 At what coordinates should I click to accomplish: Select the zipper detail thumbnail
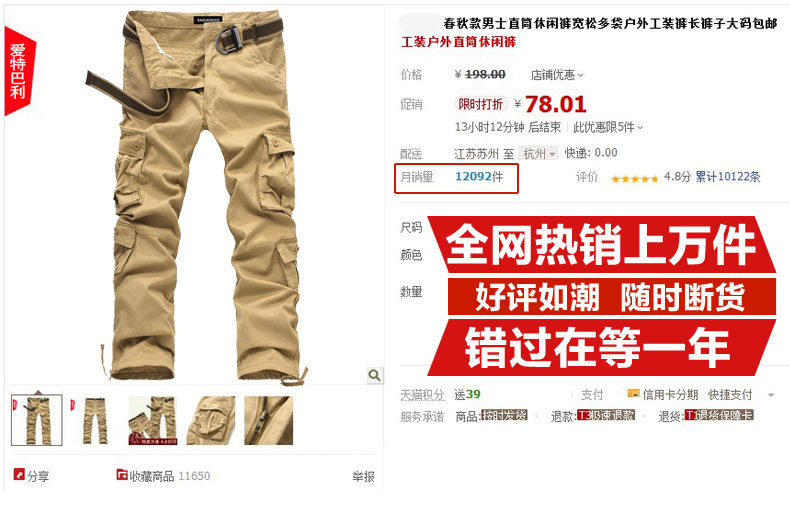tap(269, 420)
